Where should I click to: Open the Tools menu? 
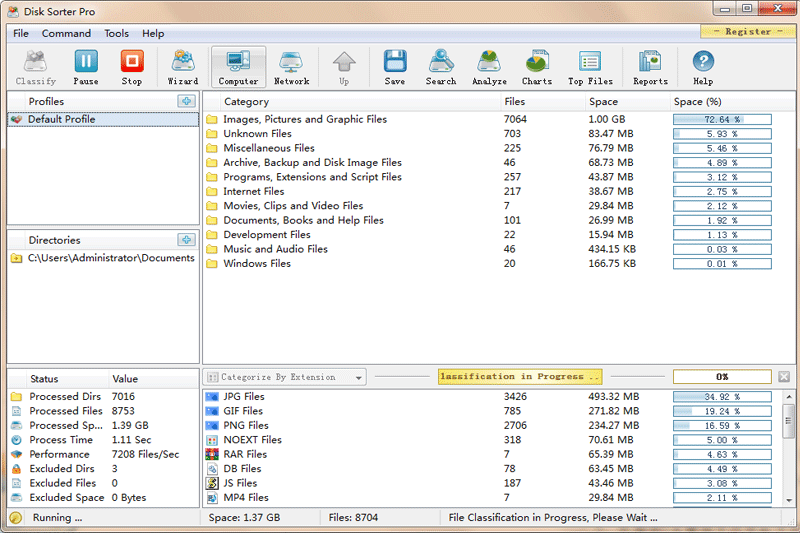point(117,33)
